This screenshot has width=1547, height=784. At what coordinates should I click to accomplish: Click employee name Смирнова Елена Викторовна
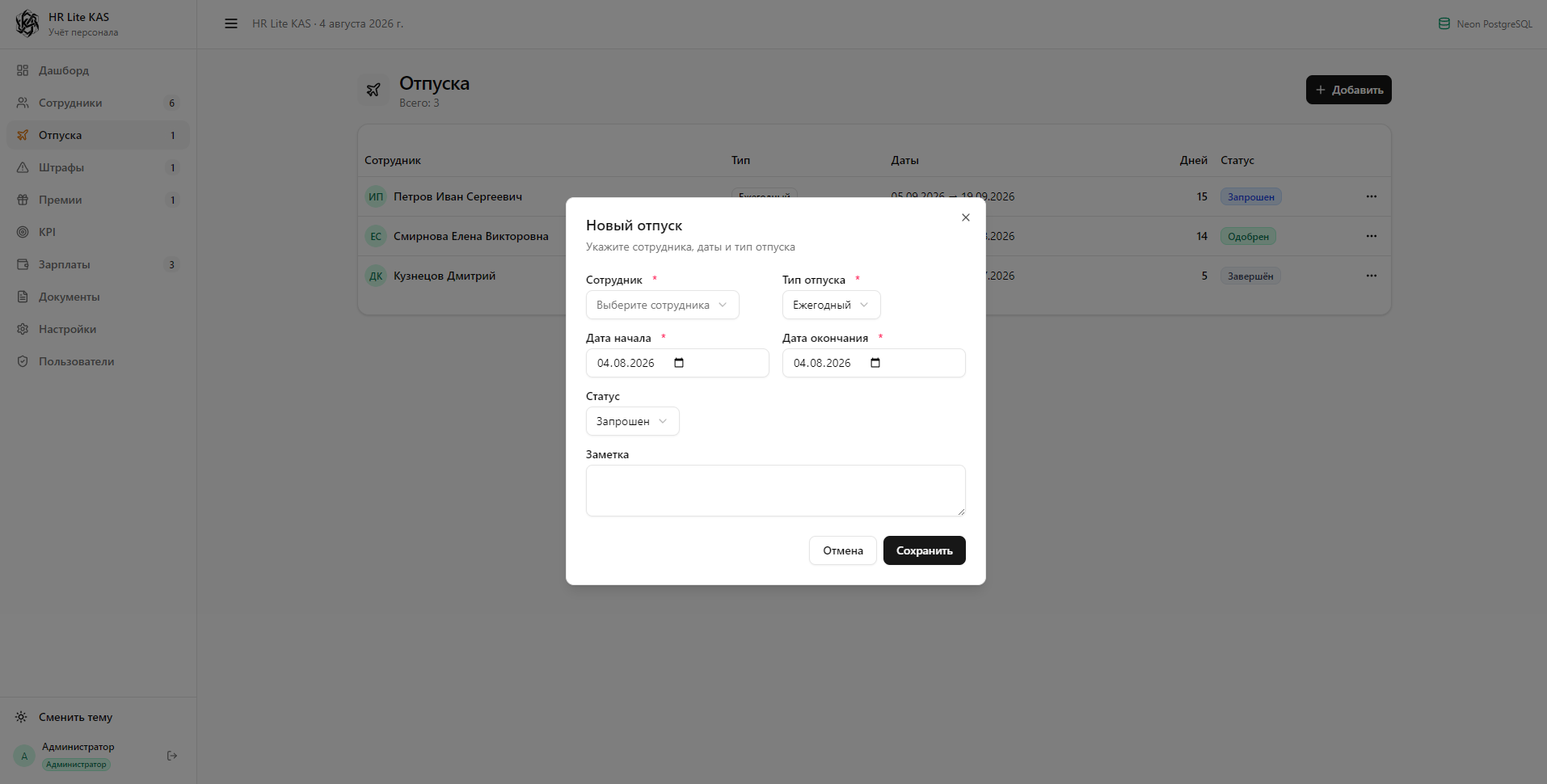pyautogui.click(x=471, y=236)
